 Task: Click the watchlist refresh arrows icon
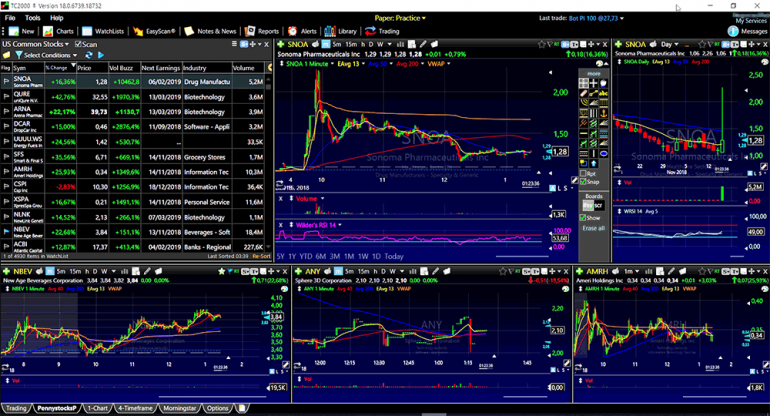point(88,55)
